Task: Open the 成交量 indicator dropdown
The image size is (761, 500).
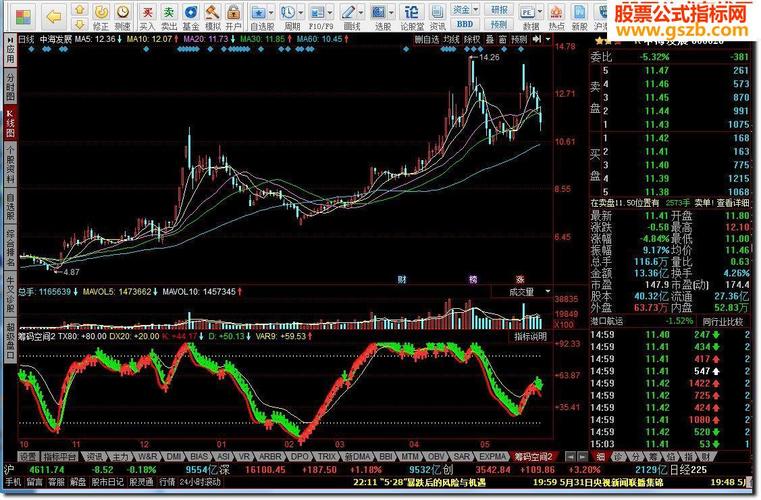Action: 548,291
